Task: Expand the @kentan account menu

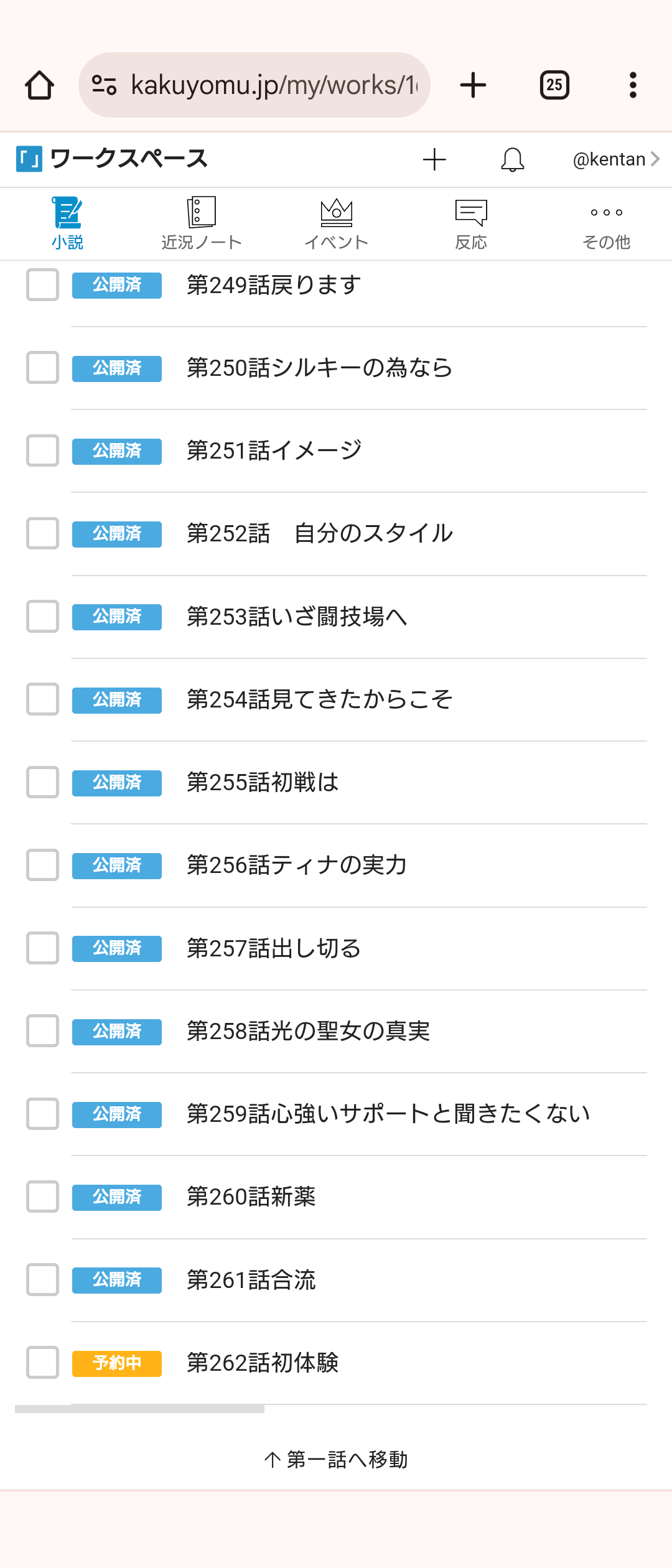Action: pos(615,159)
